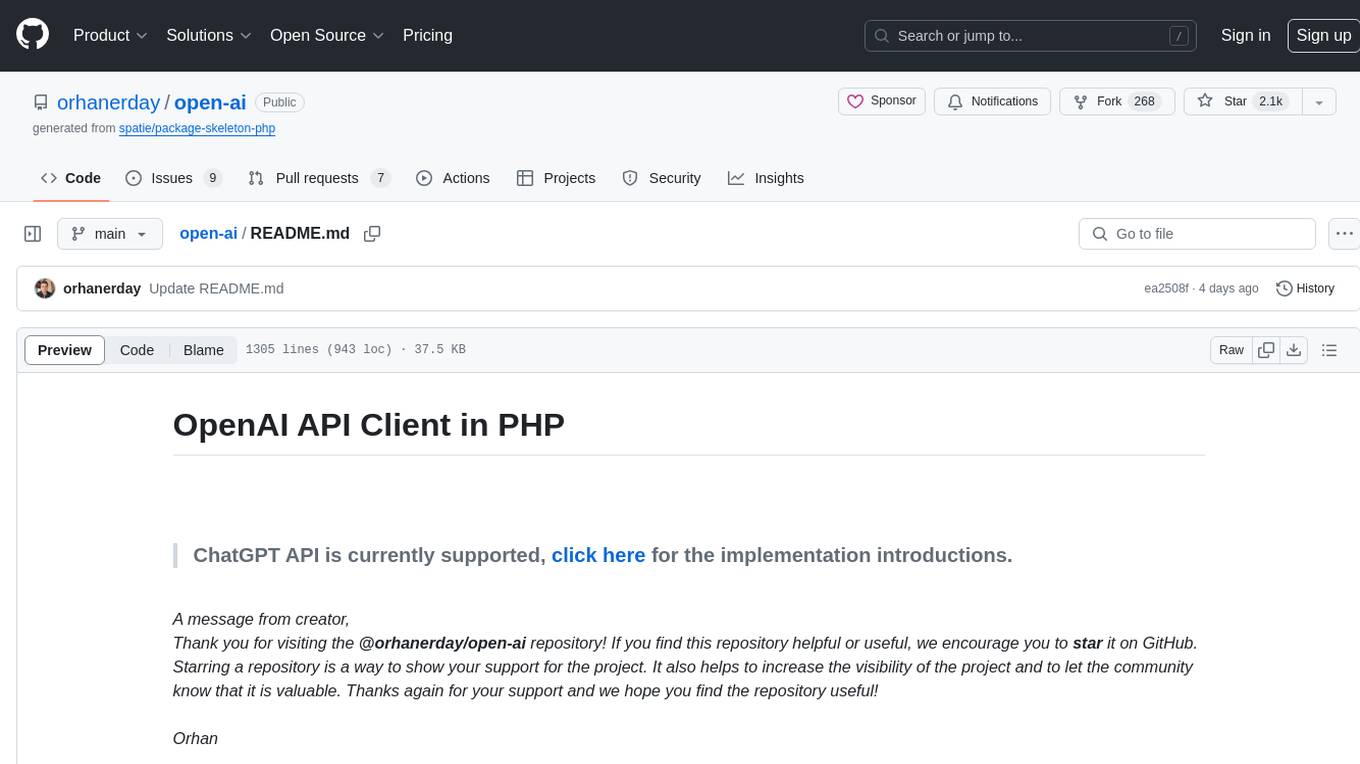Focus the Go to file input
The width and height of the screenshot is (1360, 764).
[1197, 234]
